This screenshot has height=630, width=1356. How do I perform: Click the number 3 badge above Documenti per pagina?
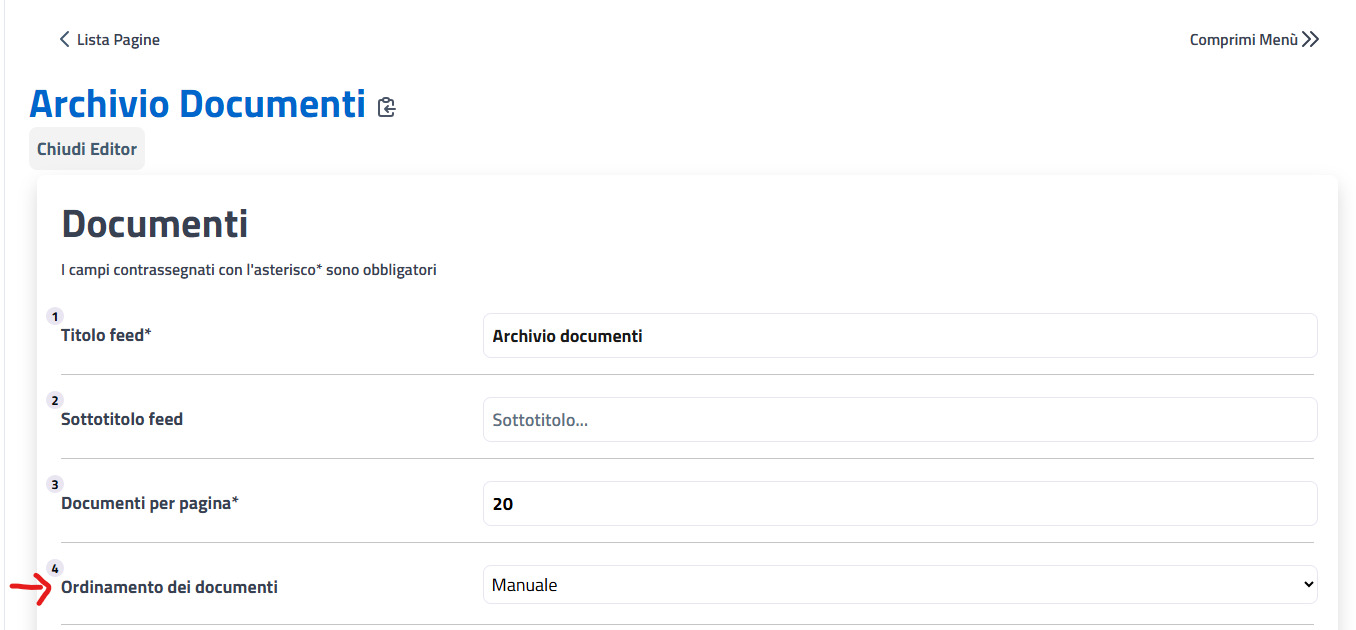coord(55,484)
